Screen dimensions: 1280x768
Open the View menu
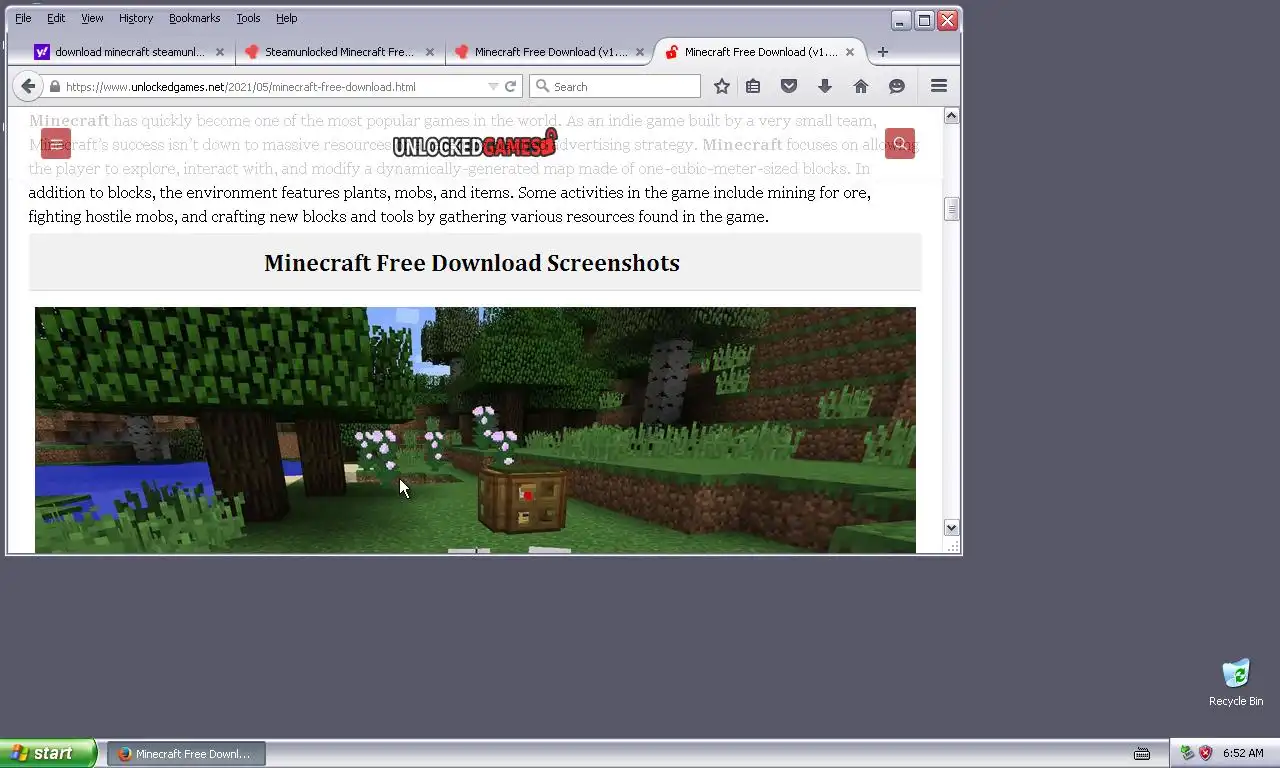click(92, 18)
